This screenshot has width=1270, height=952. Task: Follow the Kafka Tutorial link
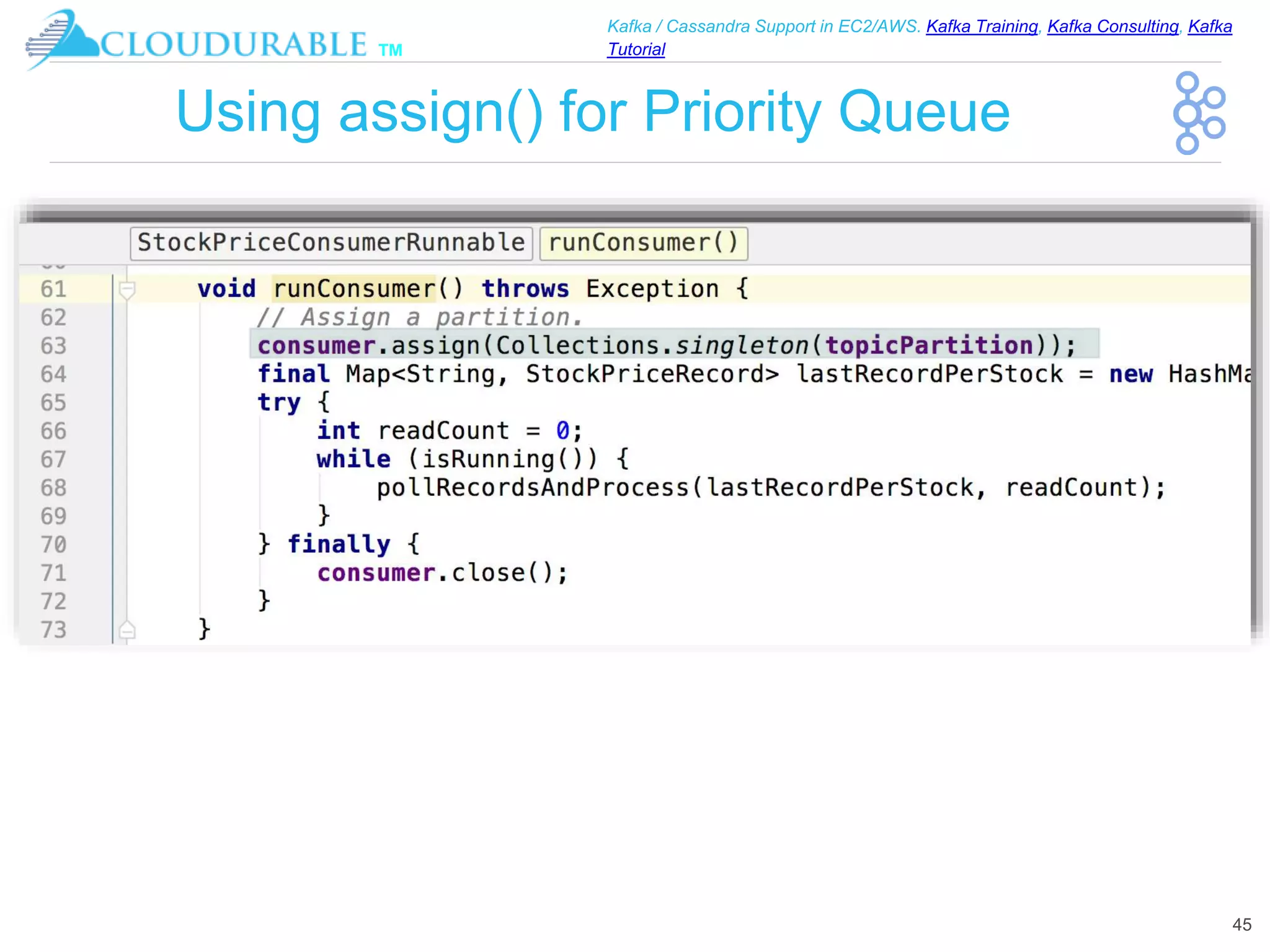tap(636, 50)
